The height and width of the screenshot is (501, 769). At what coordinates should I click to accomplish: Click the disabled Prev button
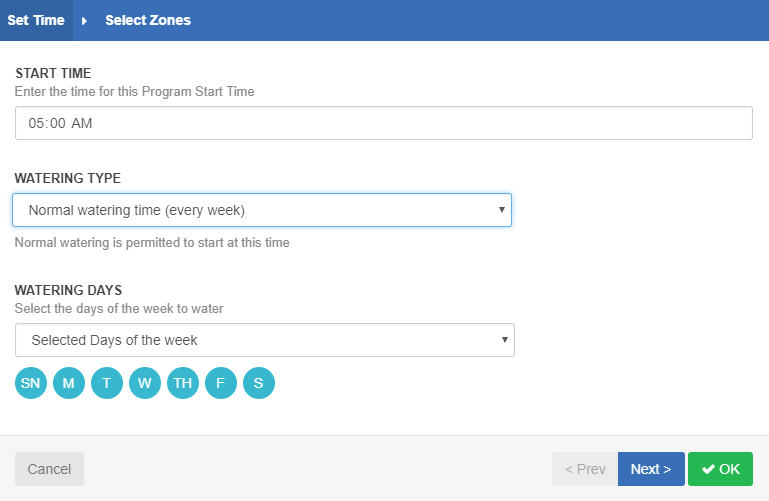pyautogui.click(x=585, y=469)
